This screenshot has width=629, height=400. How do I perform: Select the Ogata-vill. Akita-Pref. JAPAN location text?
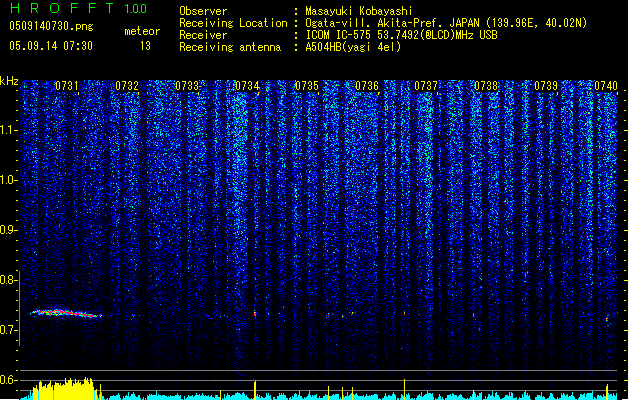pos(446,23)
